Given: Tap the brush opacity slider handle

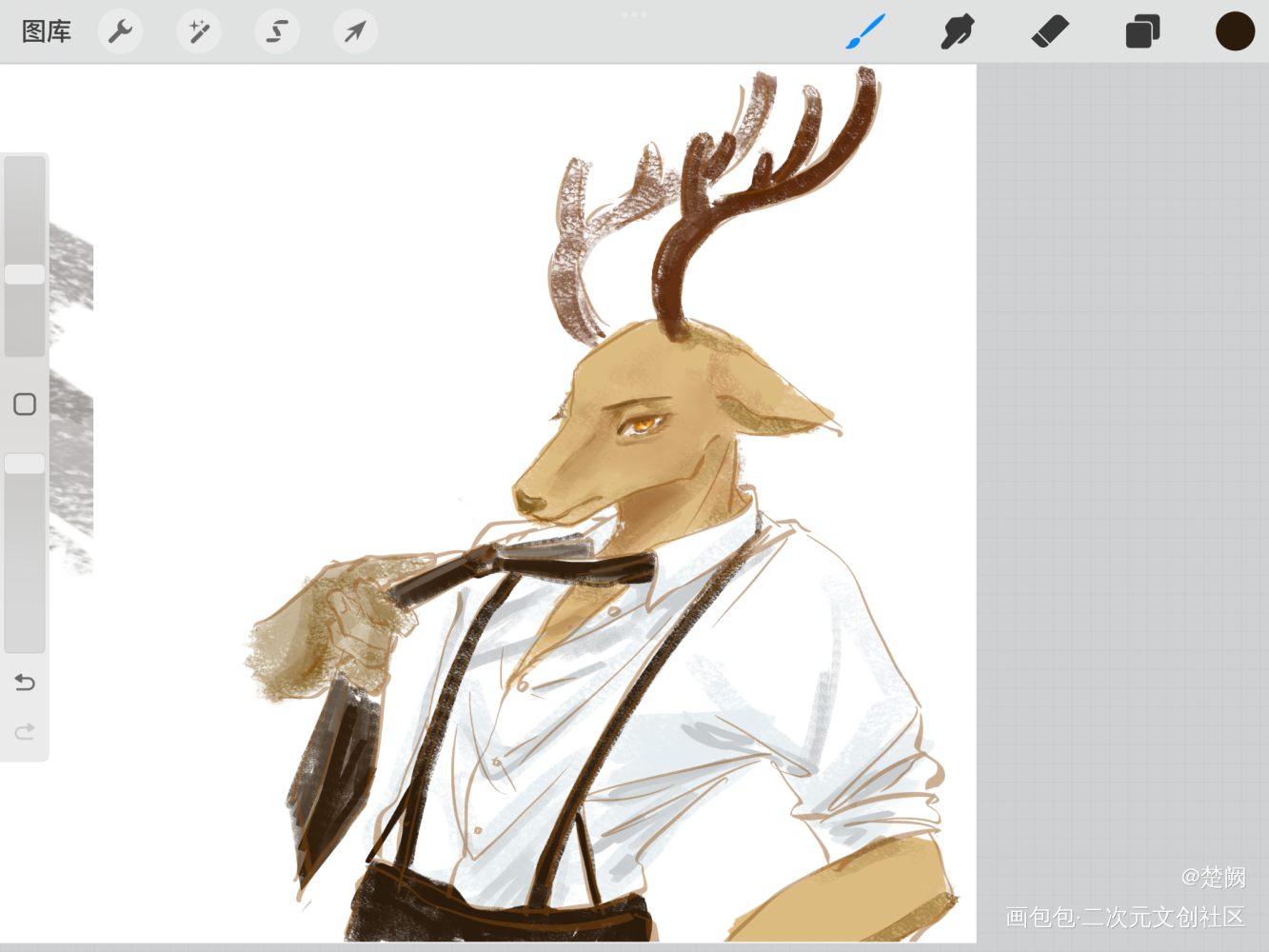Looking at the screenshot, I should [25, 464].
